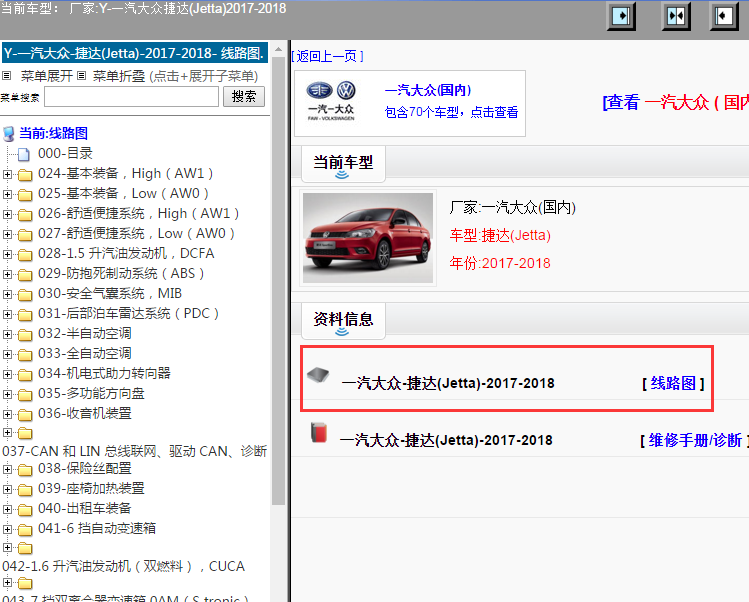Click the 000-目录 document icon
749x602 pixels.
[24, 154]
